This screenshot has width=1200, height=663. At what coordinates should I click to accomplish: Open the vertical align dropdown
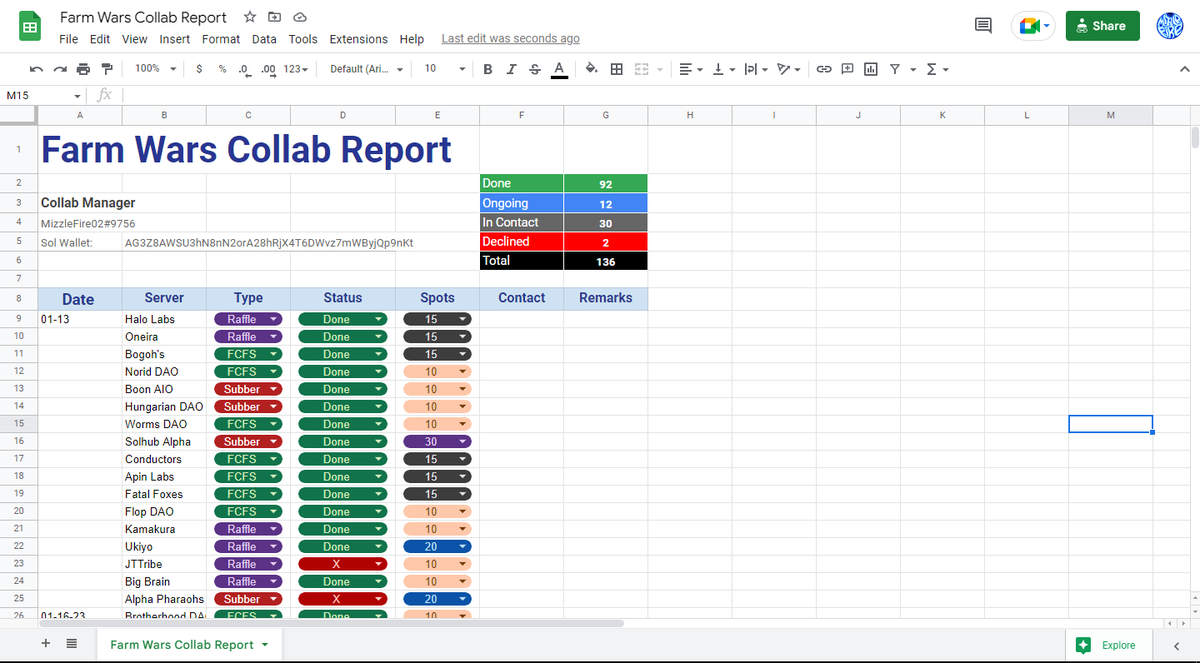pos(723,69)
